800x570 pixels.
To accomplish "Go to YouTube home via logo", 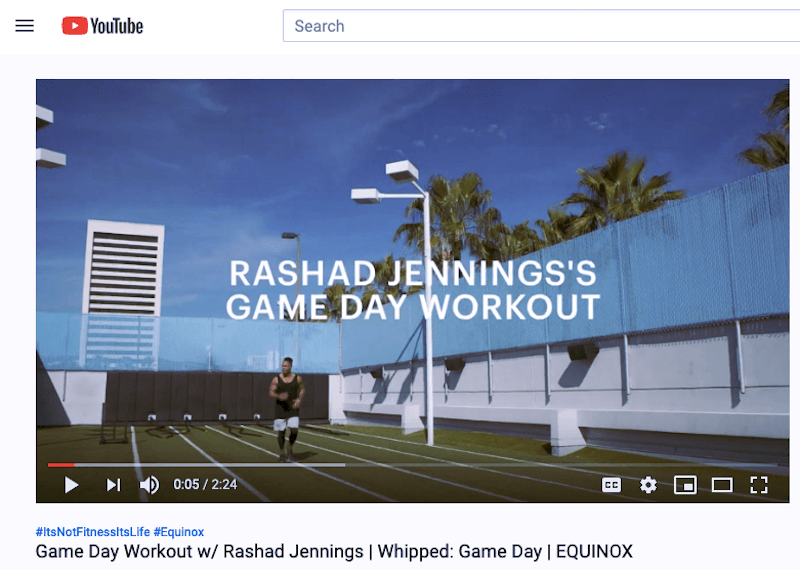I will tap(103, 26).
